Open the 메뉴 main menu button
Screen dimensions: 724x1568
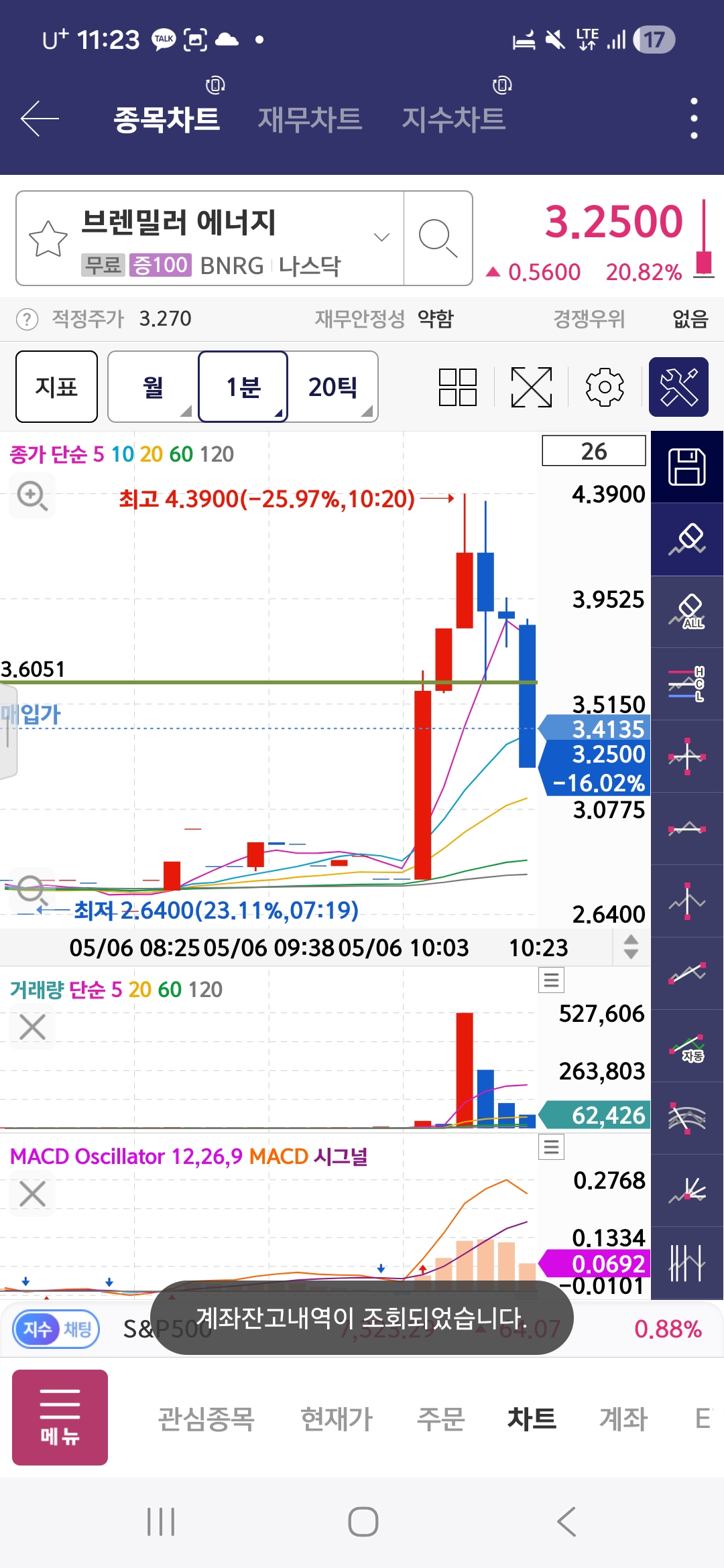tap(60, 1417)
